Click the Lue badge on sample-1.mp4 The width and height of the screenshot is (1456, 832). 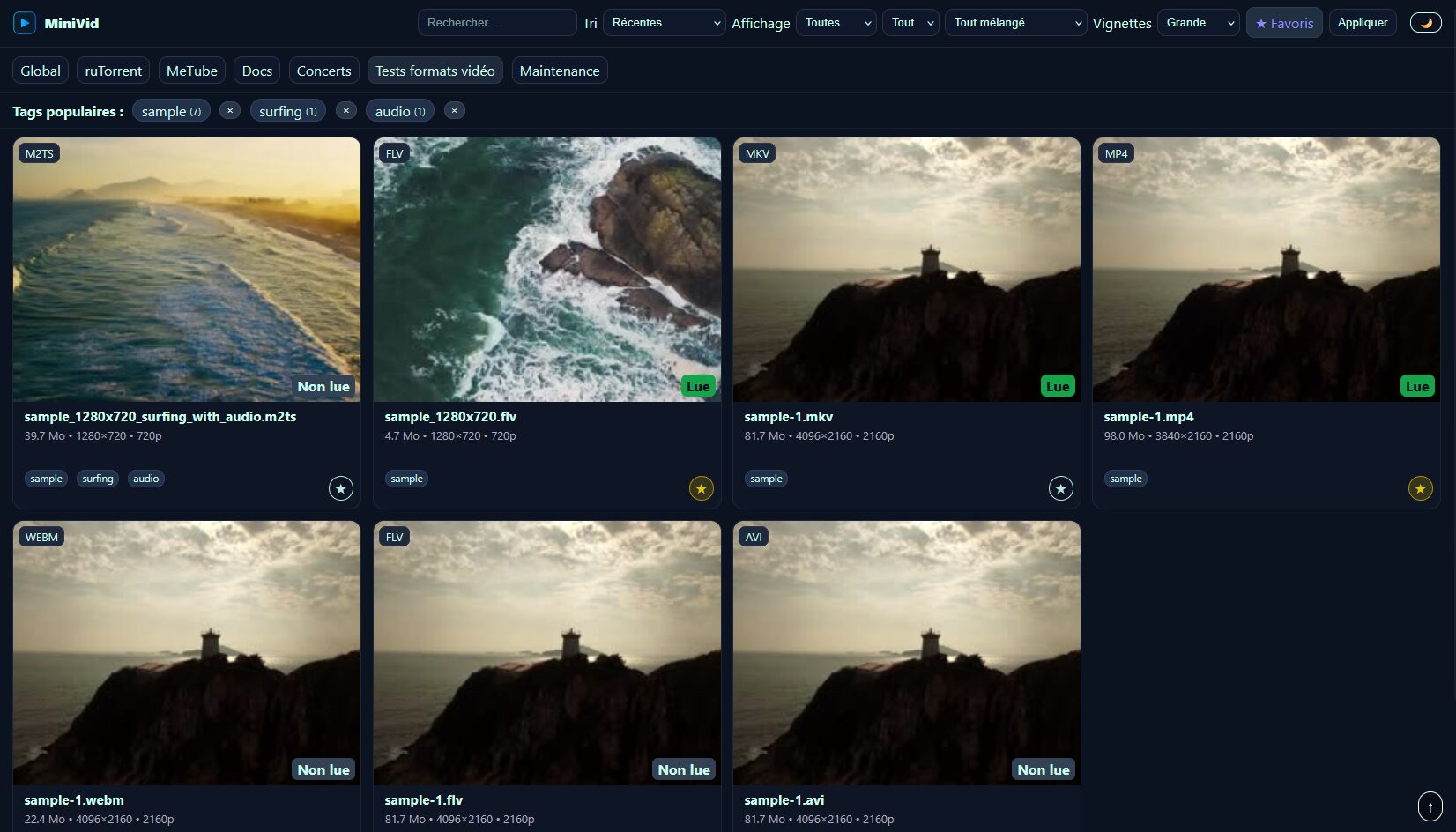tap(1417, 386)
